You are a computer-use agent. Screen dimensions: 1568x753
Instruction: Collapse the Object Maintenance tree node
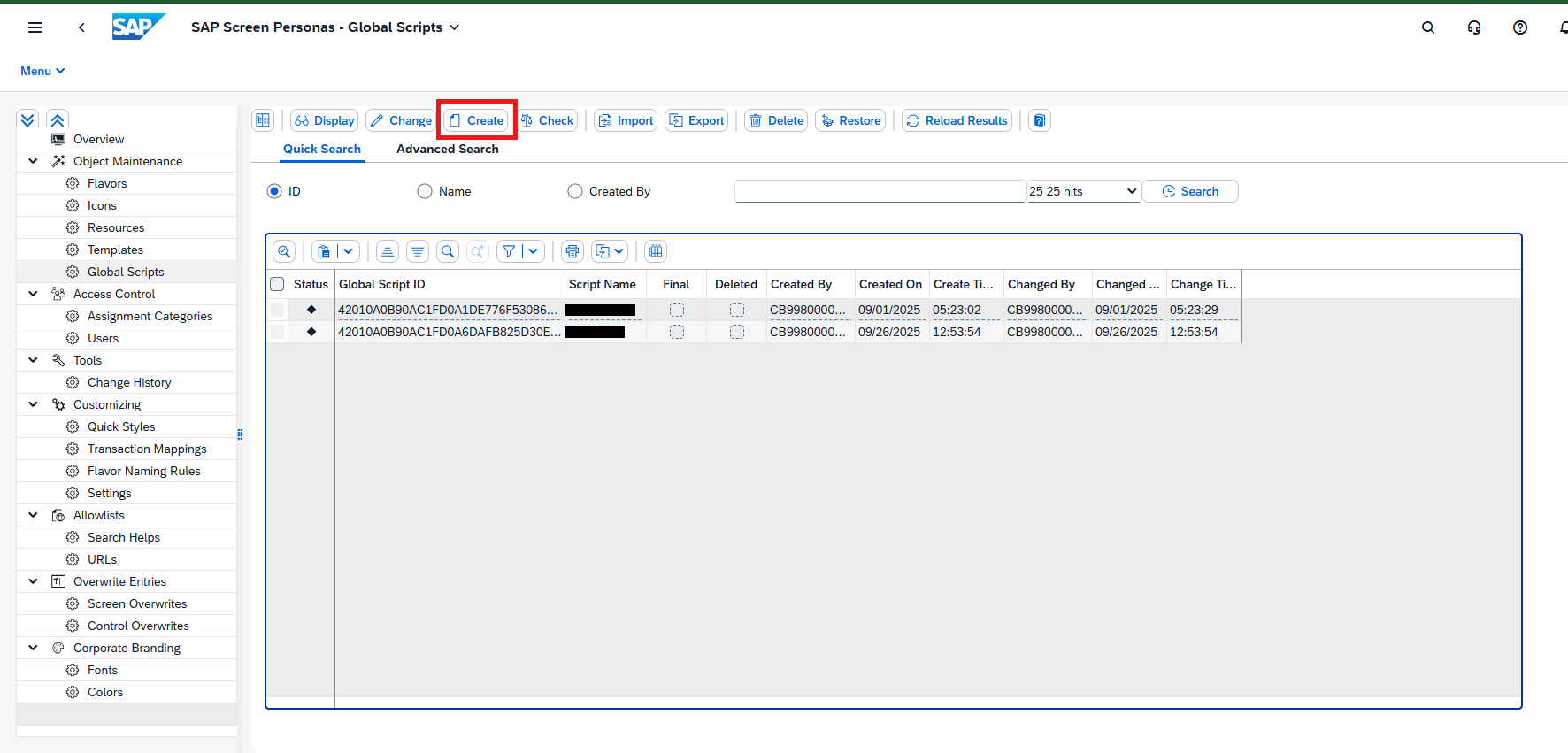pos(34,161)
